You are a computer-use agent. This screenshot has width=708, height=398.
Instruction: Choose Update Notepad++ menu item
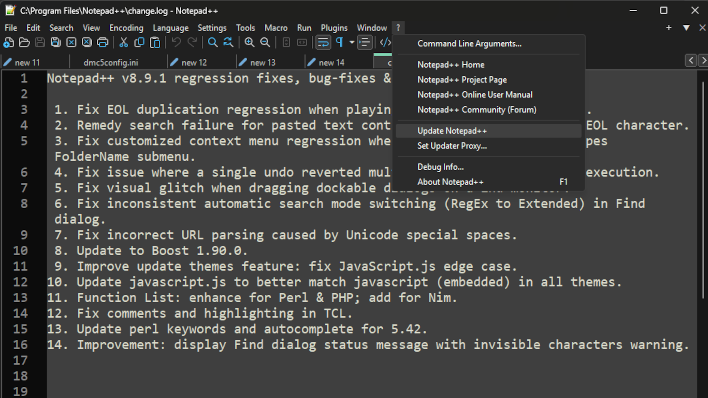pos(489,131)
